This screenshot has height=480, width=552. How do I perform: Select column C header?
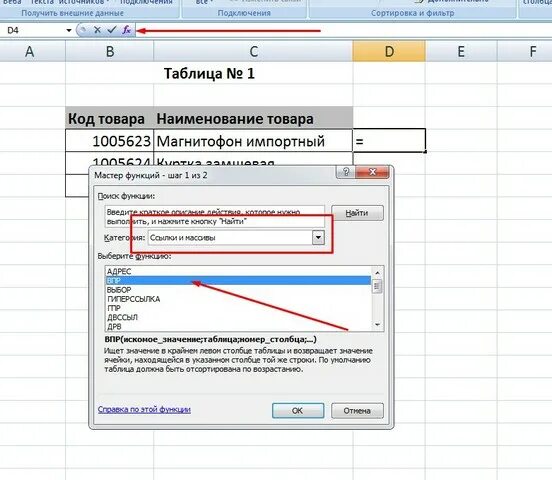point(253,52)
